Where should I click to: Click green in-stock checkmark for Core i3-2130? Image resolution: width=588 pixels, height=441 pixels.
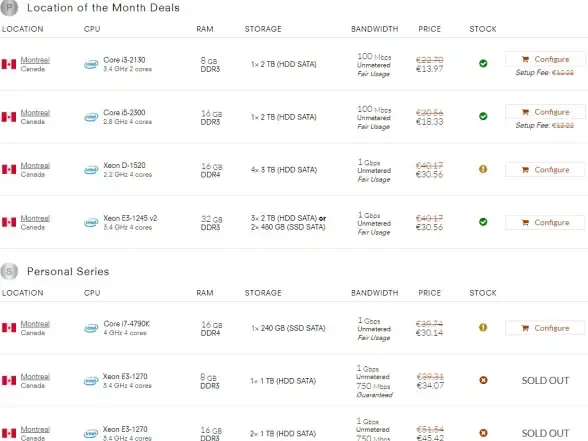click(483, 63)
